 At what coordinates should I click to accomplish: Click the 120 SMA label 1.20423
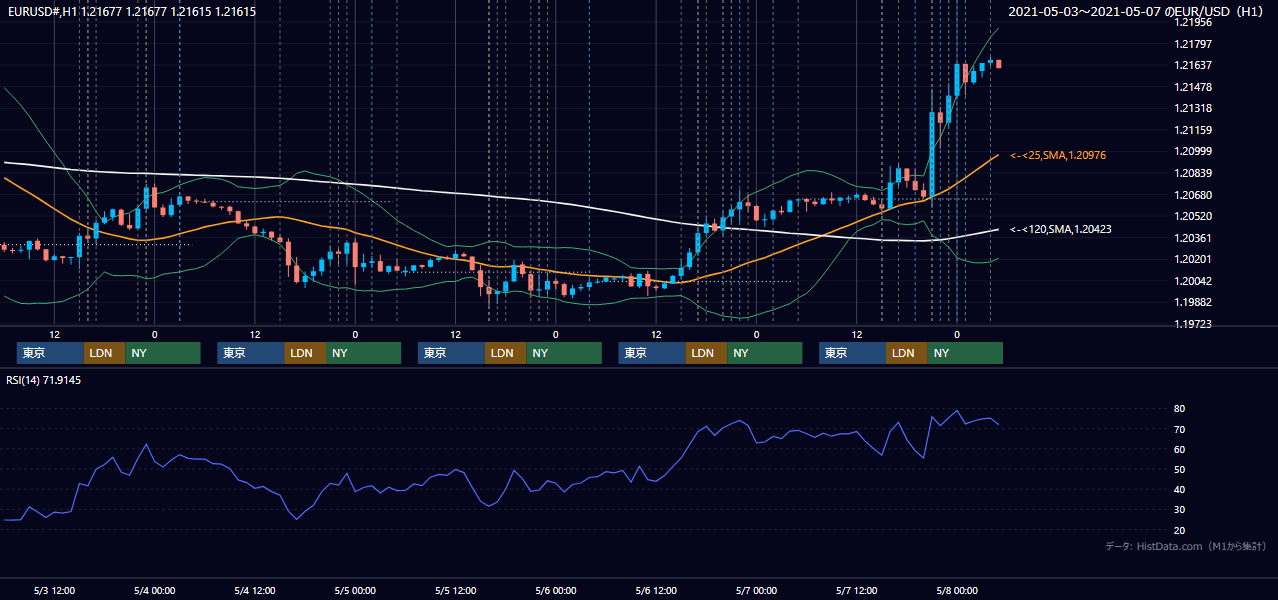[x=1060, y=230]
